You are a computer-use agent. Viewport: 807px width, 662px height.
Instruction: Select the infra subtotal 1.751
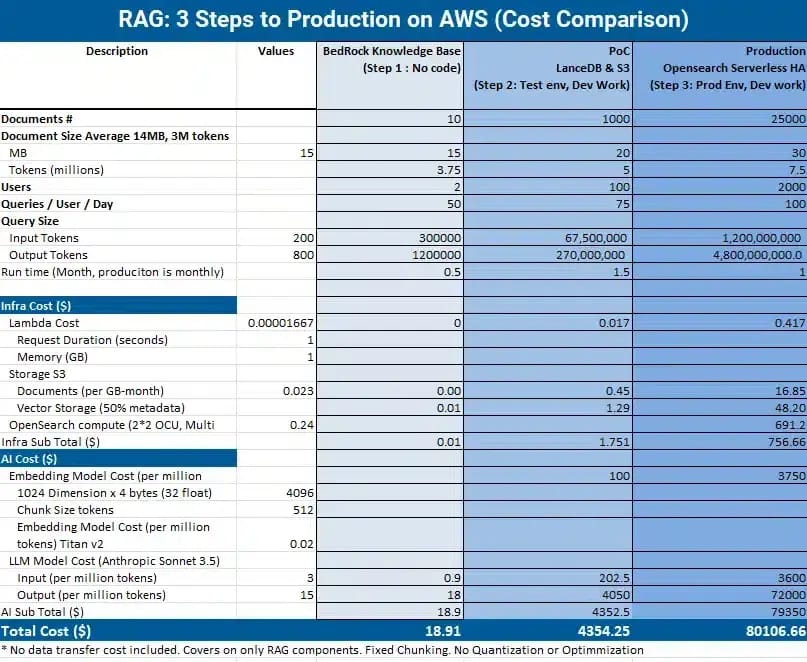(615, 442)
